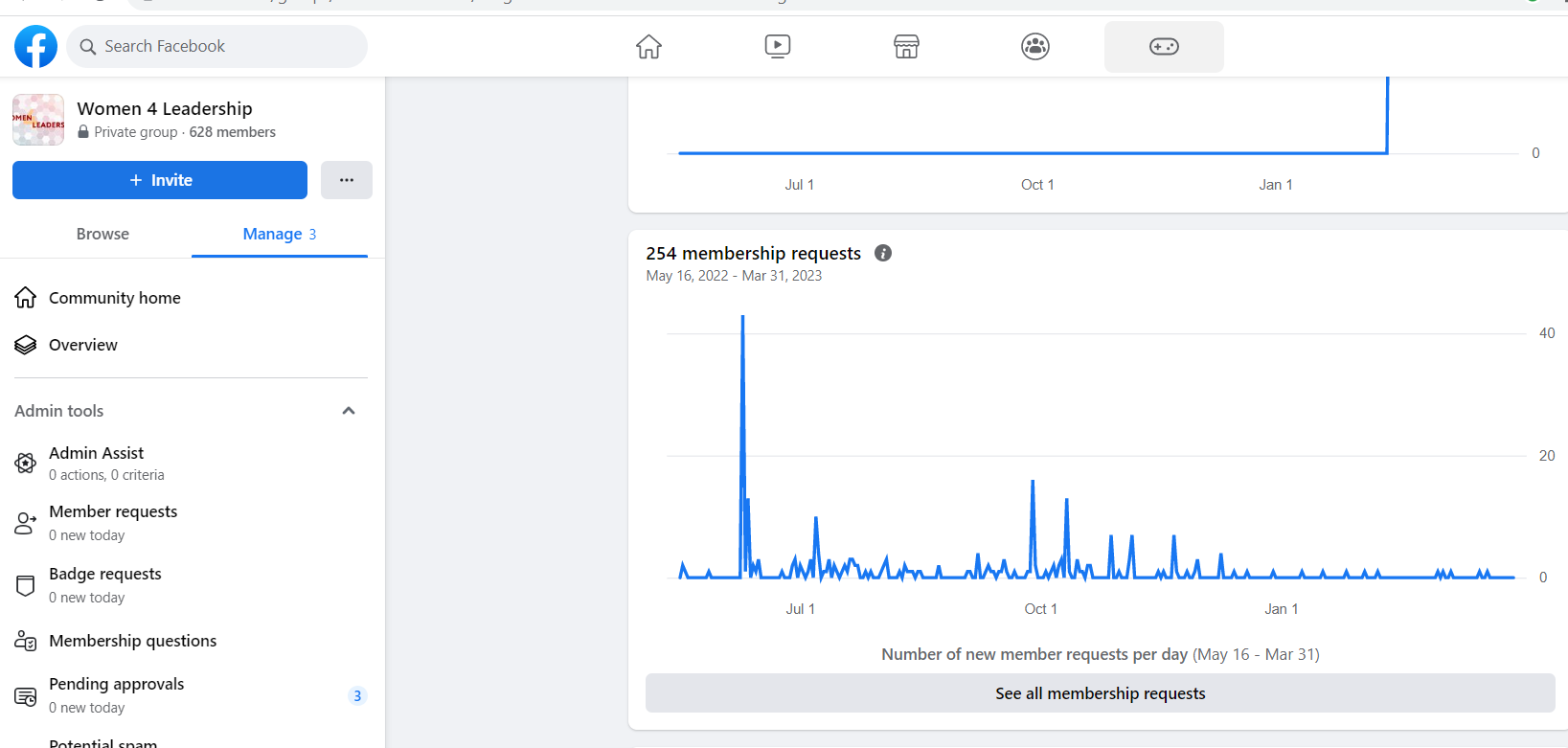Viewport: 1568px width, 748px height.
Task: Open the Gaming controller icon
Action: click(x=1164, y=46)
